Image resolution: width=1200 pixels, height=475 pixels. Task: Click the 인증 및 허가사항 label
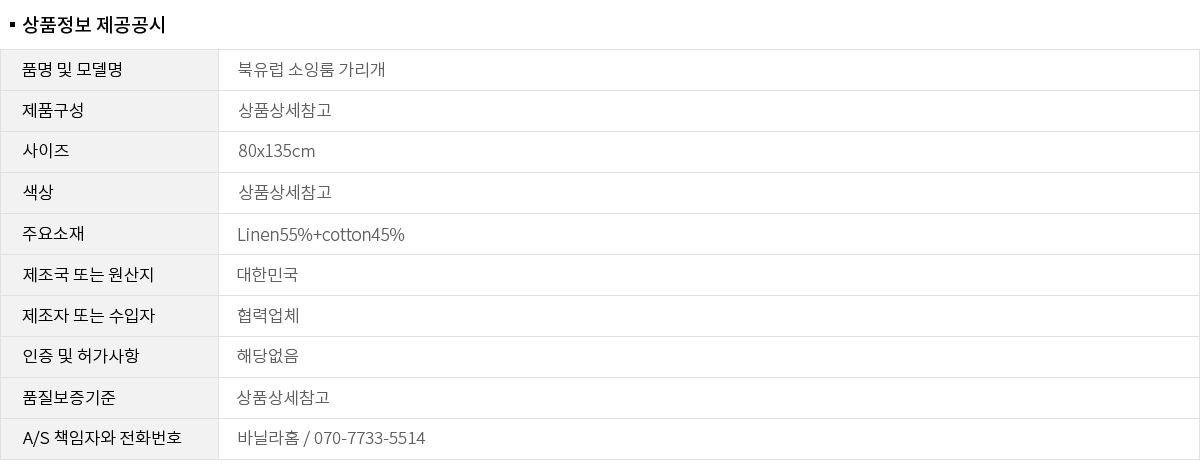[81, 356]
